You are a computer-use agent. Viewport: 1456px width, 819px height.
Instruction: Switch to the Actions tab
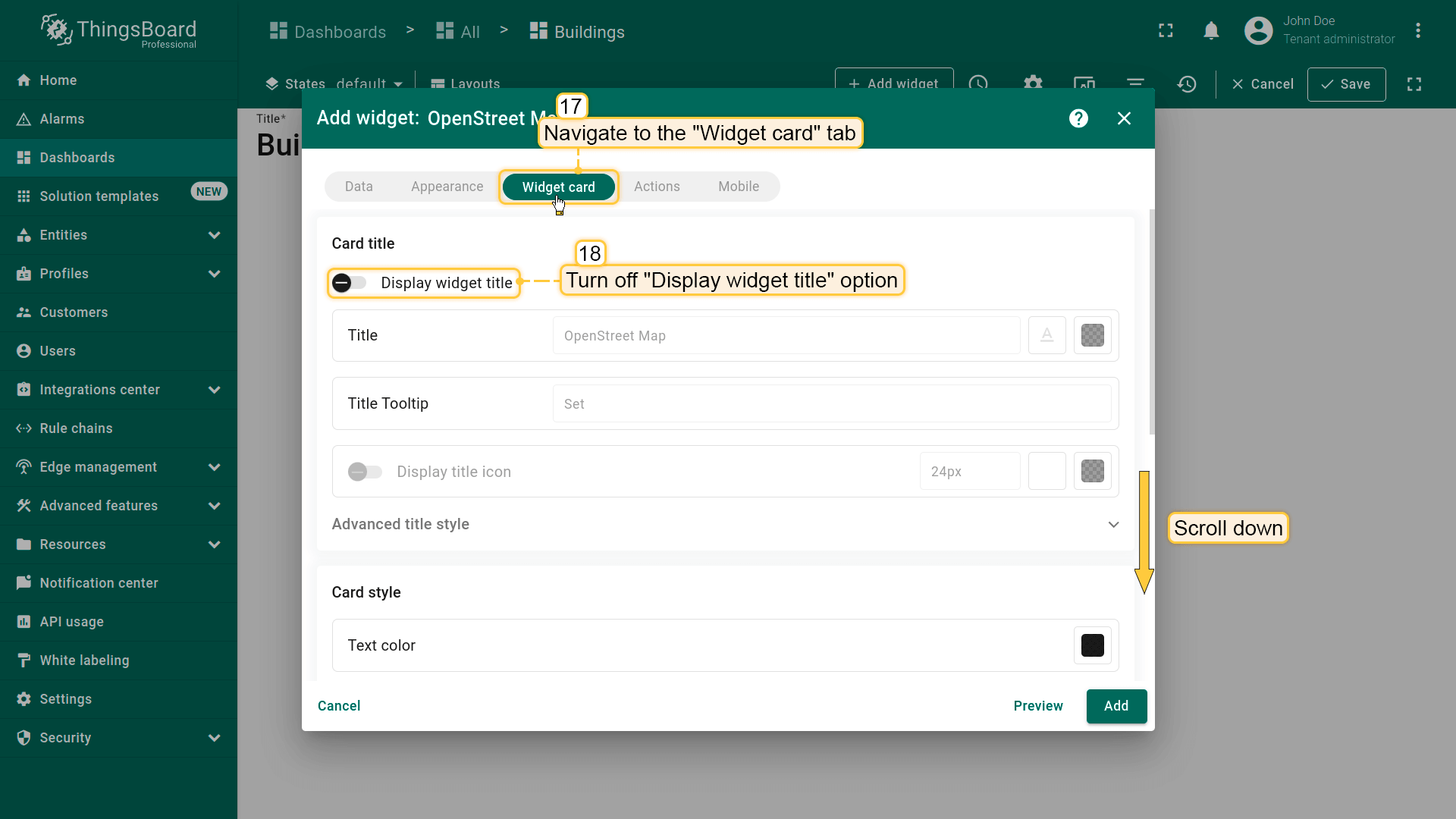point(657,187)
